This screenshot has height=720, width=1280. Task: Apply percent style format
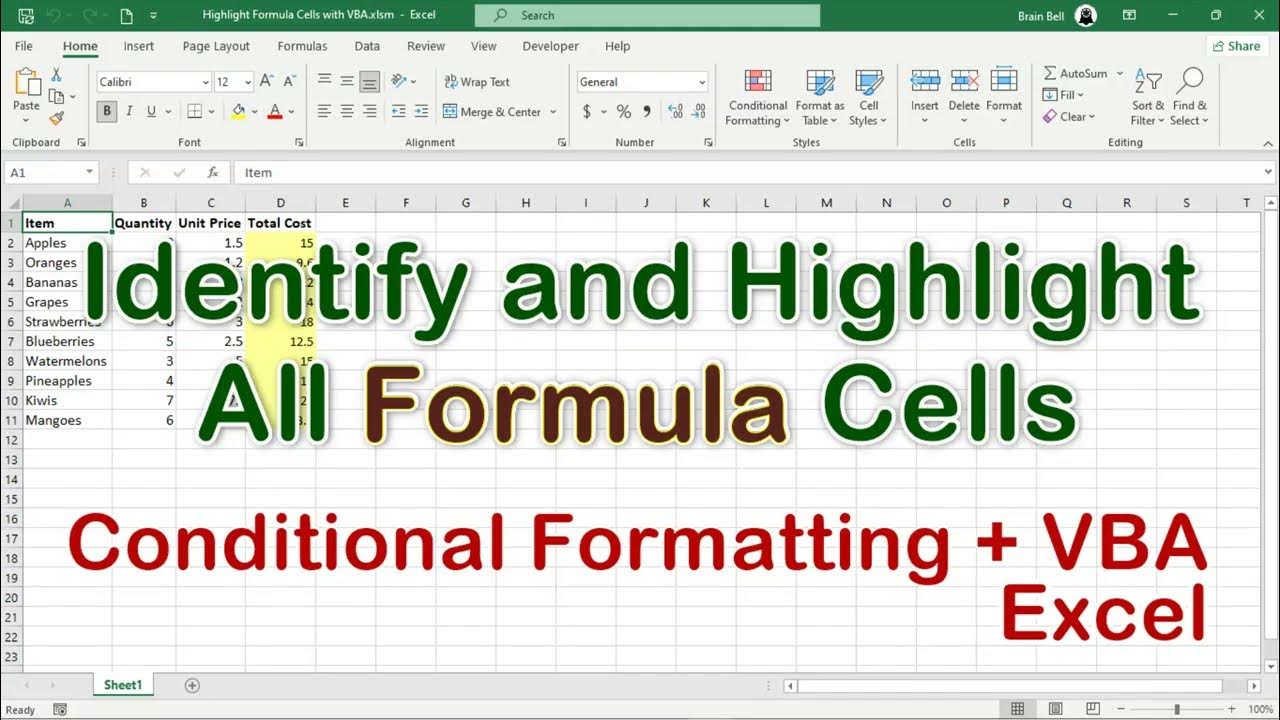pos(624,112)
